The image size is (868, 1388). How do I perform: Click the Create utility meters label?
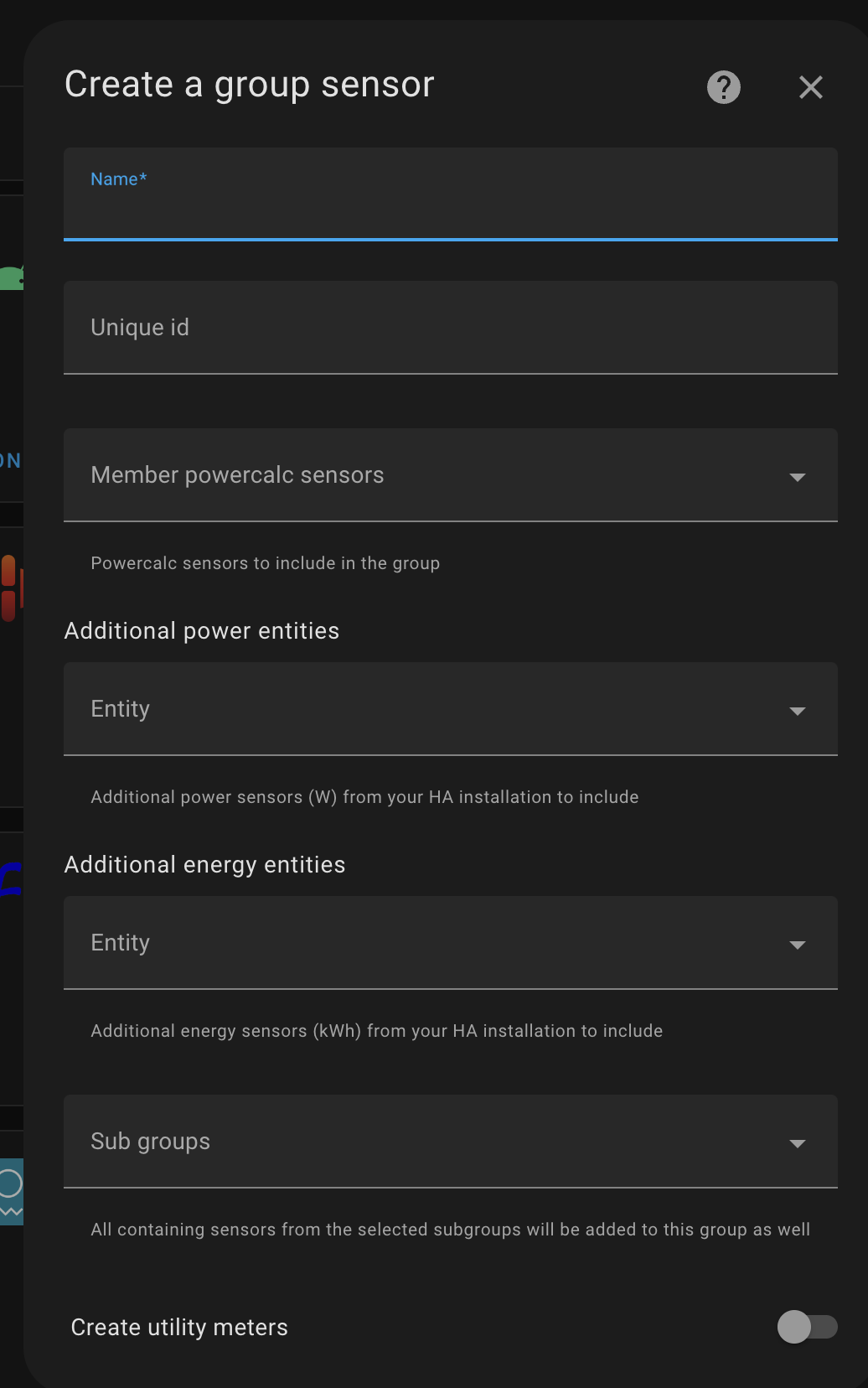click(178, 1327)
